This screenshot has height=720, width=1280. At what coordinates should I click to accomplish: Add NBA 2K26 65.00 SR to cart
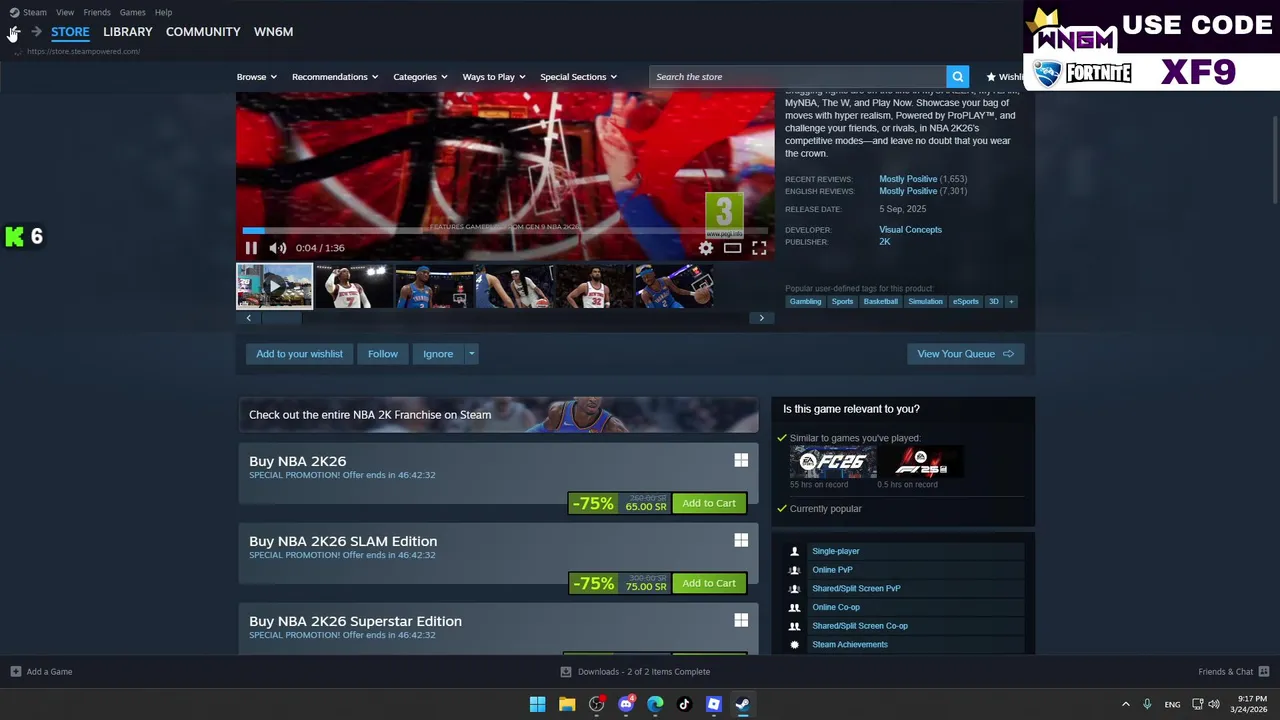click(x=709, y=503)
